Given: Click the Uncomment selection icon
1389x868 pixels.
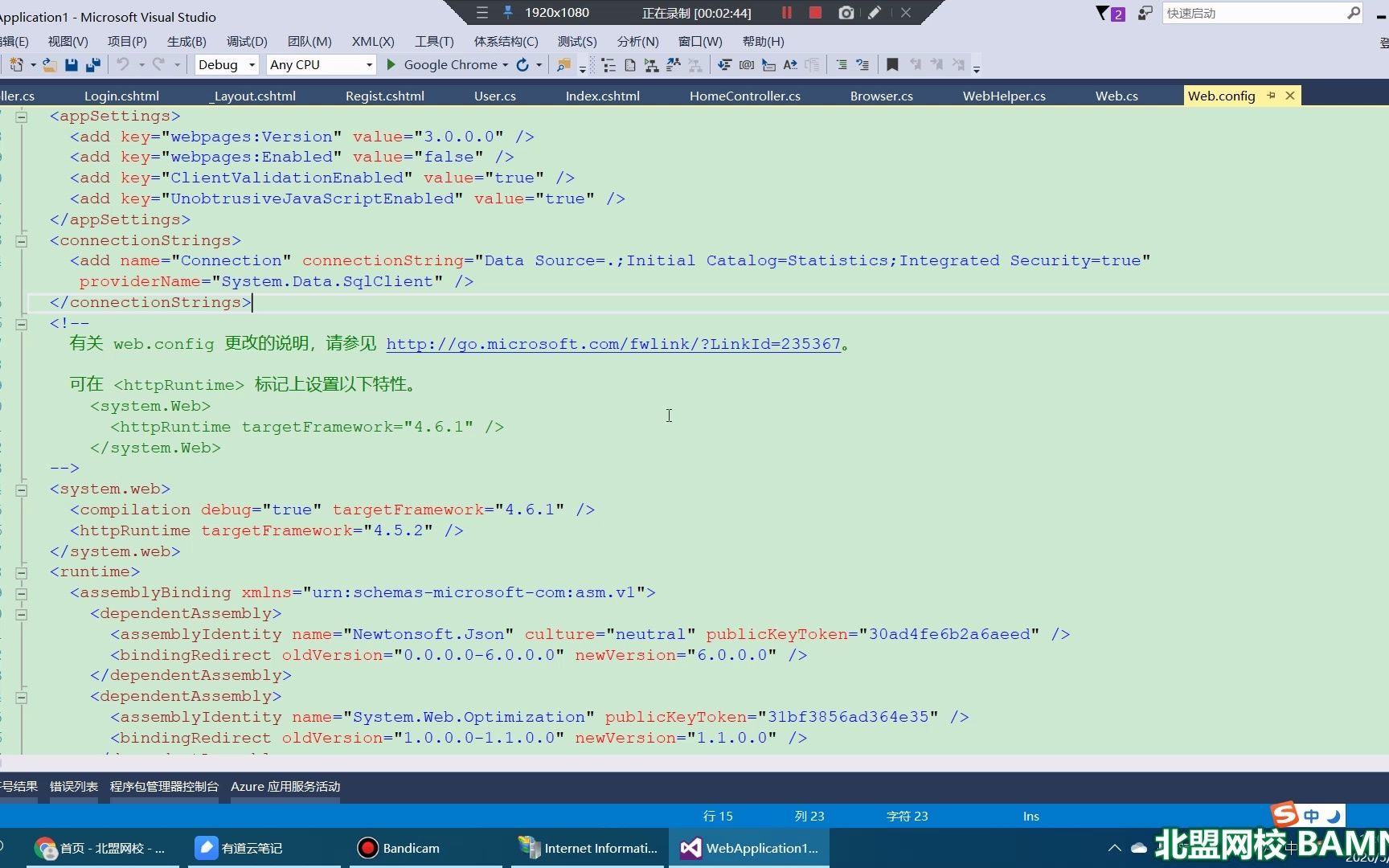Looking at the screenshot, I should point(862,65).
